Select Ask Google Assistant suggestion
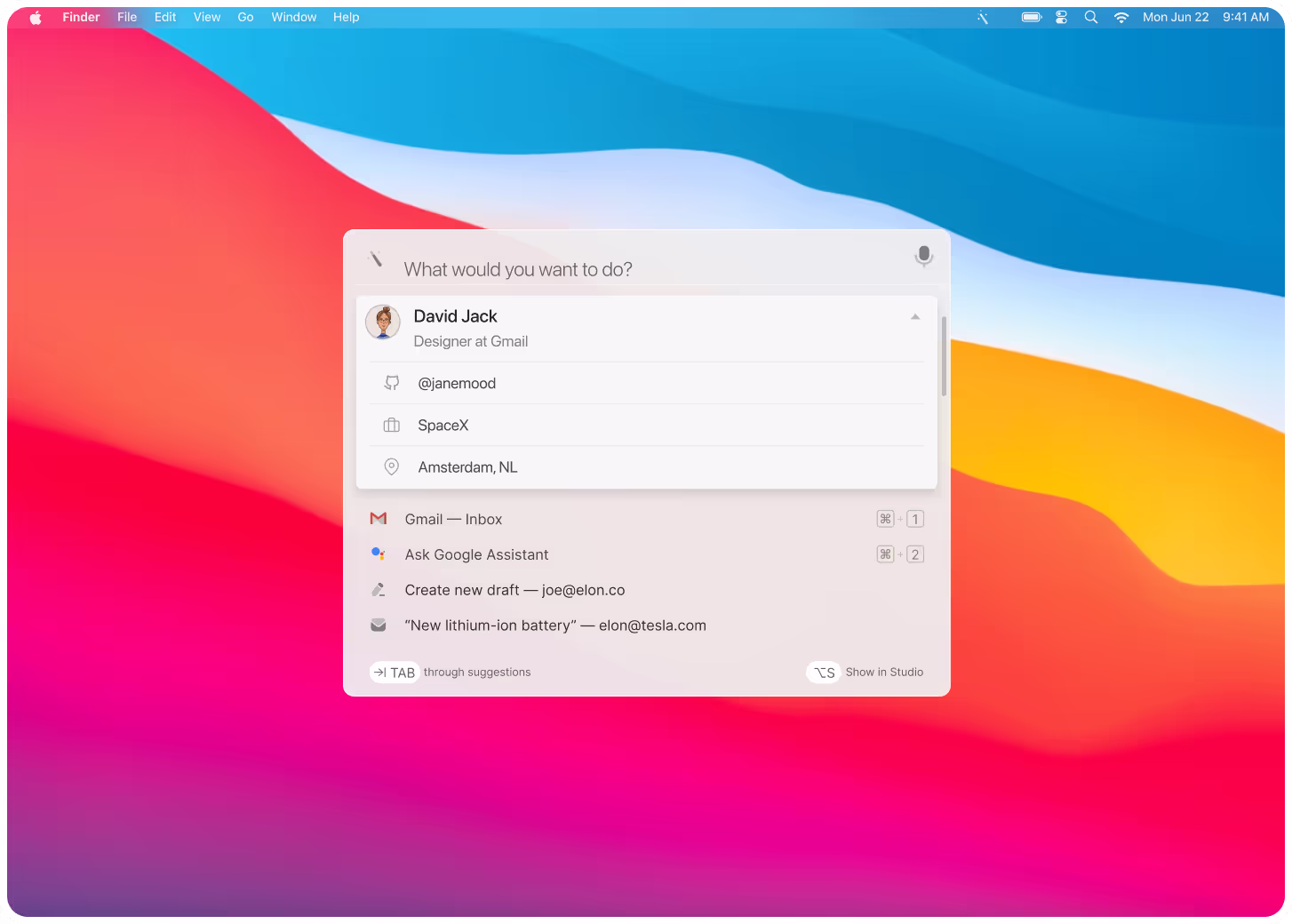This screenshot has height=924, width=1292. (x=647, y=554)
